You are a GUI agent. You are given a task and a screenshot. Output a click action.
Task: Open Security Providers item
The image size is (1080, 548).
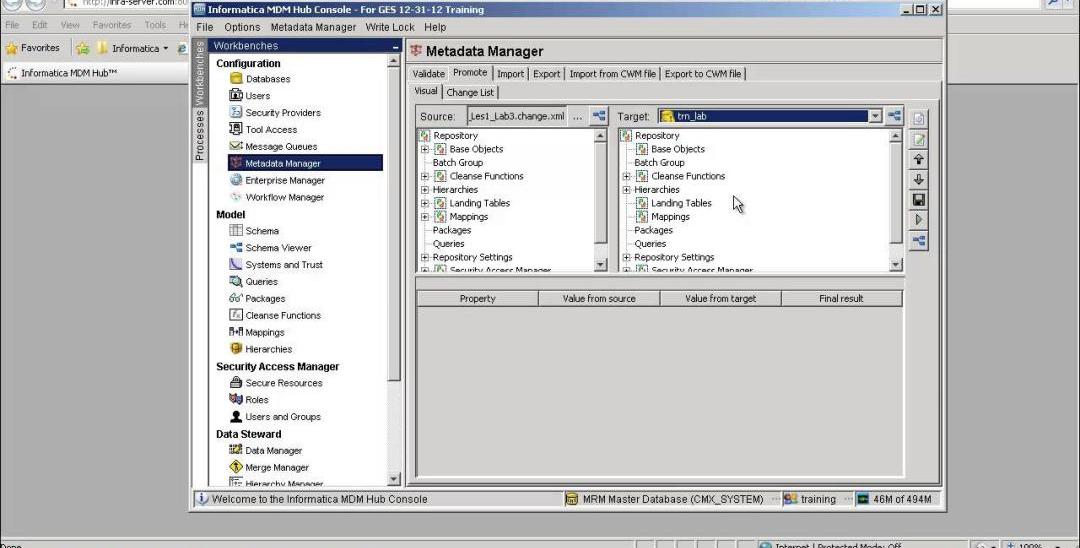(x=275, y=112)
